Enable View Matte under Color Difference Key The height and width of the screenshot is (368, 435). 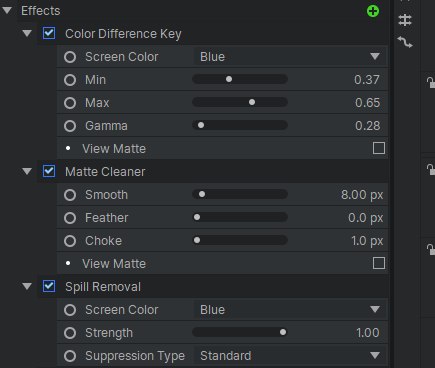(x=379, y=148)
